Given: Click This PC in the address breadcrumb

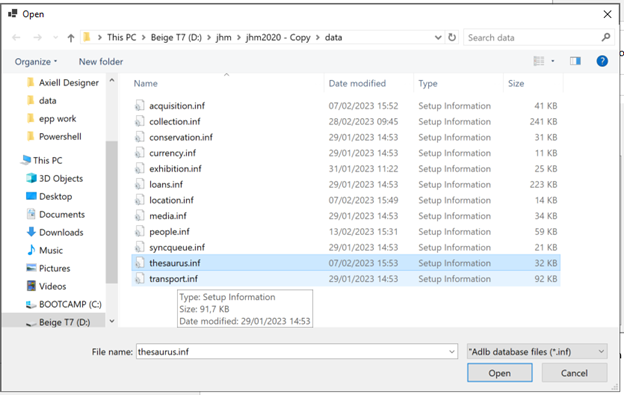Looking at the screenshot, I should (x=121, y=37).
